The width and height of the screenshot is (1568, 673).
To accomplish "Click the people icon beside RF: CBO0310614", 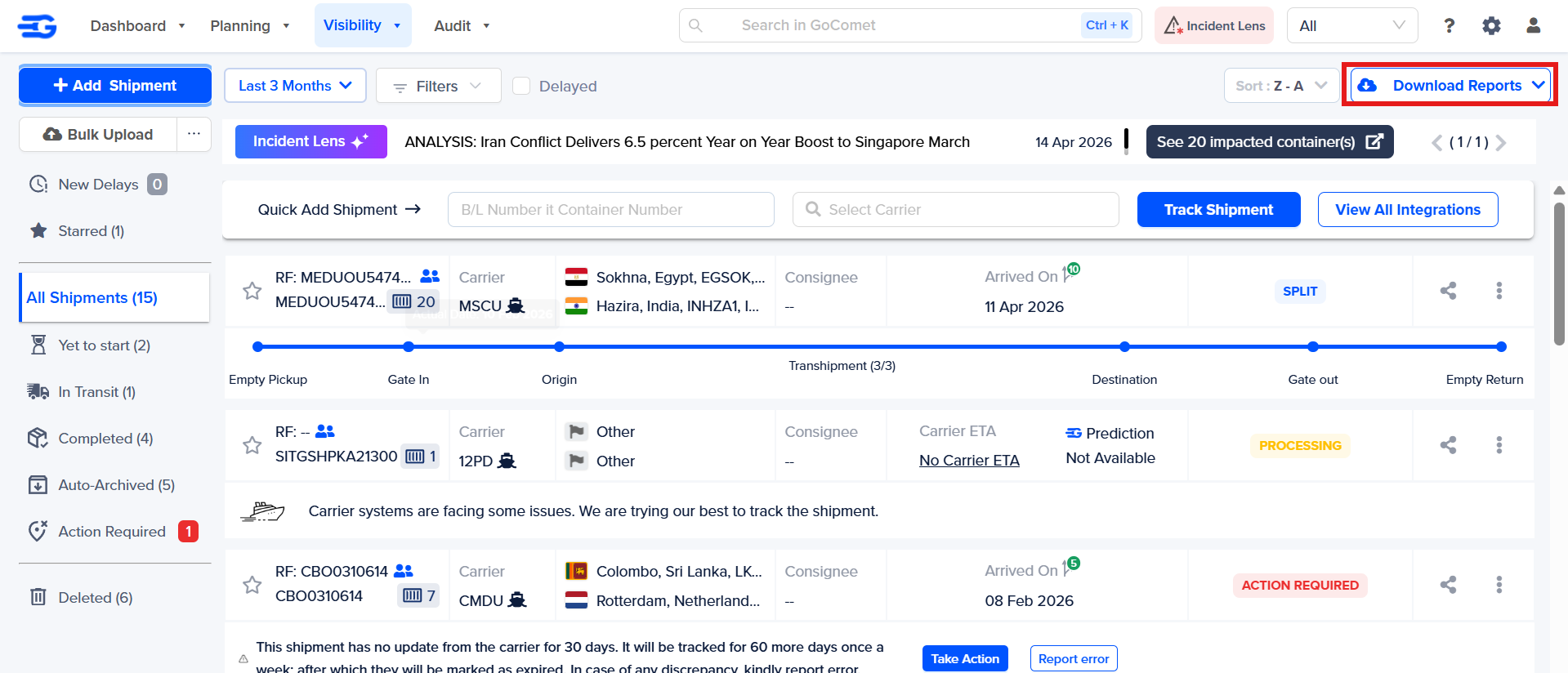I will click(404, 571).
